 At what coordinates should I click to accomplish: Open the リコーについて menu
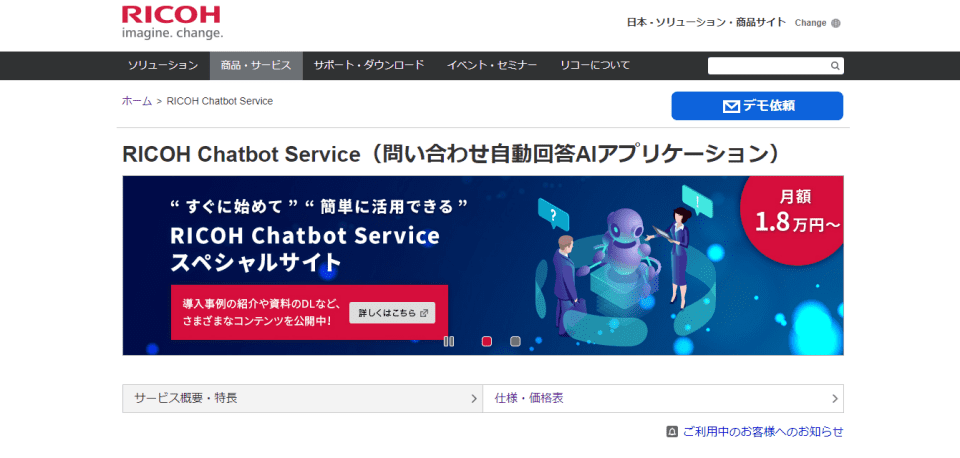(x=595, y=66)
